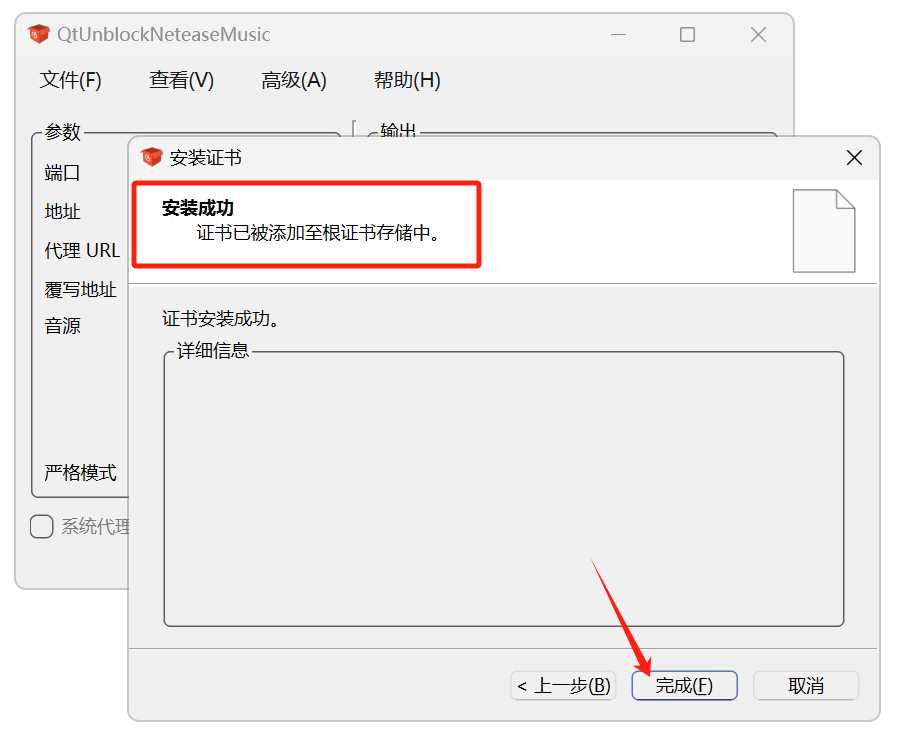Click the 音源 label in 参数 panel
The width and height of the screenshot is (900, 744).
click(63, 326)
